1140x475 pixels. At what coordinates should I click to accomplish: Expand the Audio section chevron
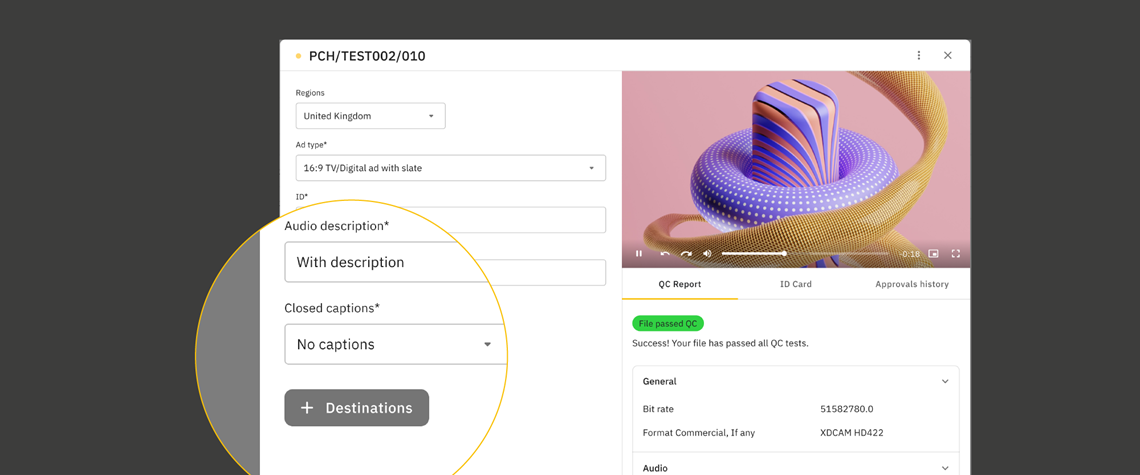945,468
